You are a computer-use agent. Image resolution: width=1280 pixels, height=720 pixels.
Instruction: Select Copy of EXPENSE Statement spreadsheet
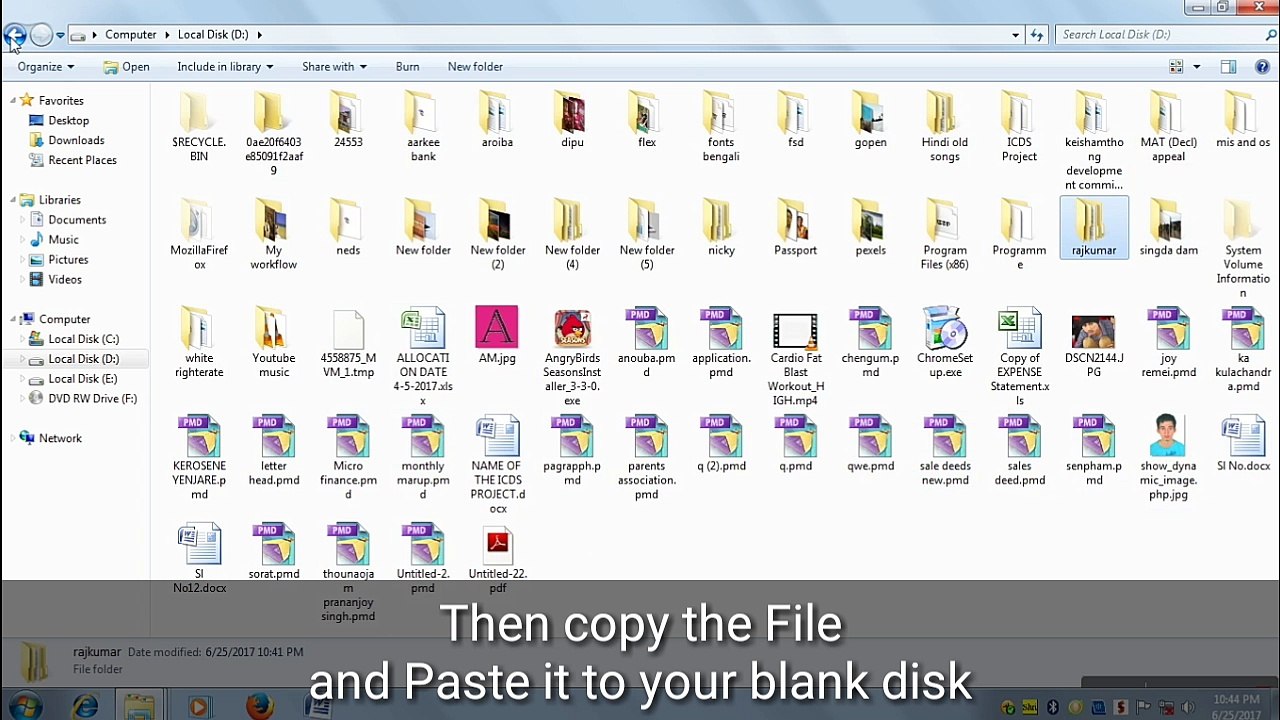(1019, 356)
